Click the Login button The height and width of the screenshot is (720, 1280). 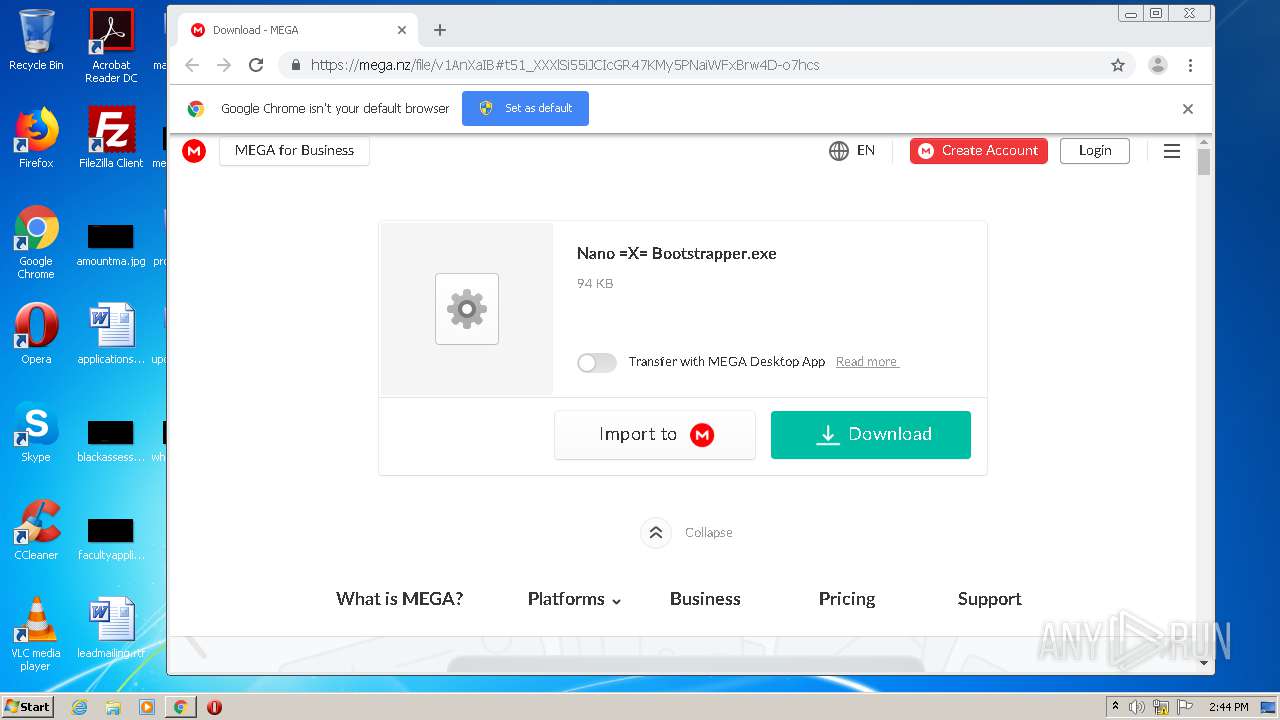point(1095,151)
